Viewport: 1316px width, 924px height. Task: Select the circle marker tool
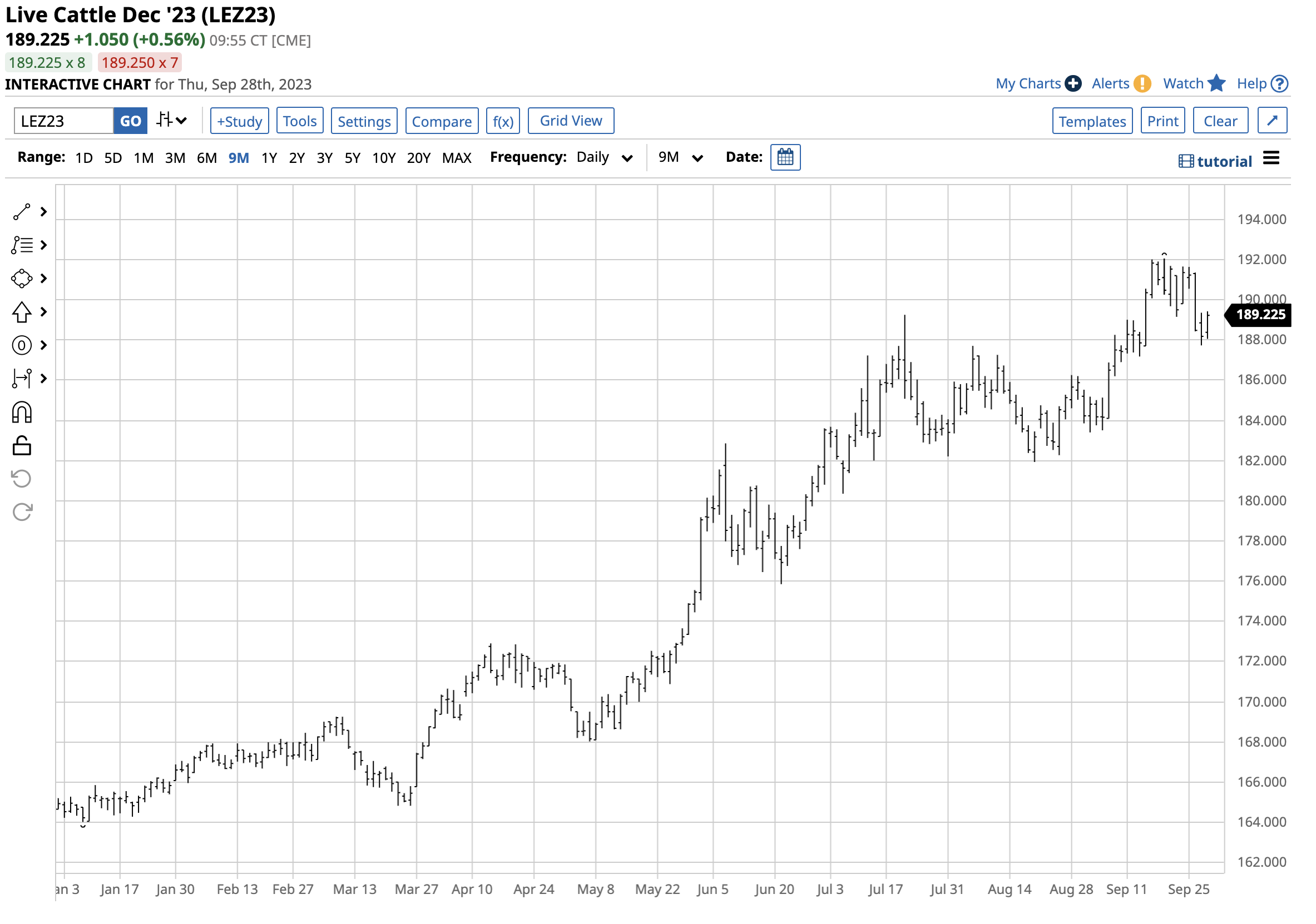(x=21, y=345)
